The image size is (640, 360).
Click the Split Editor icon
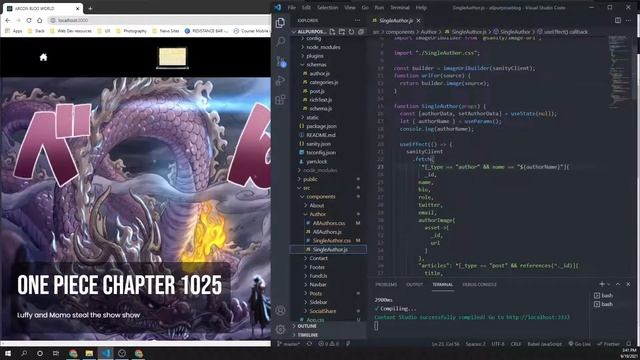point(618,20)
